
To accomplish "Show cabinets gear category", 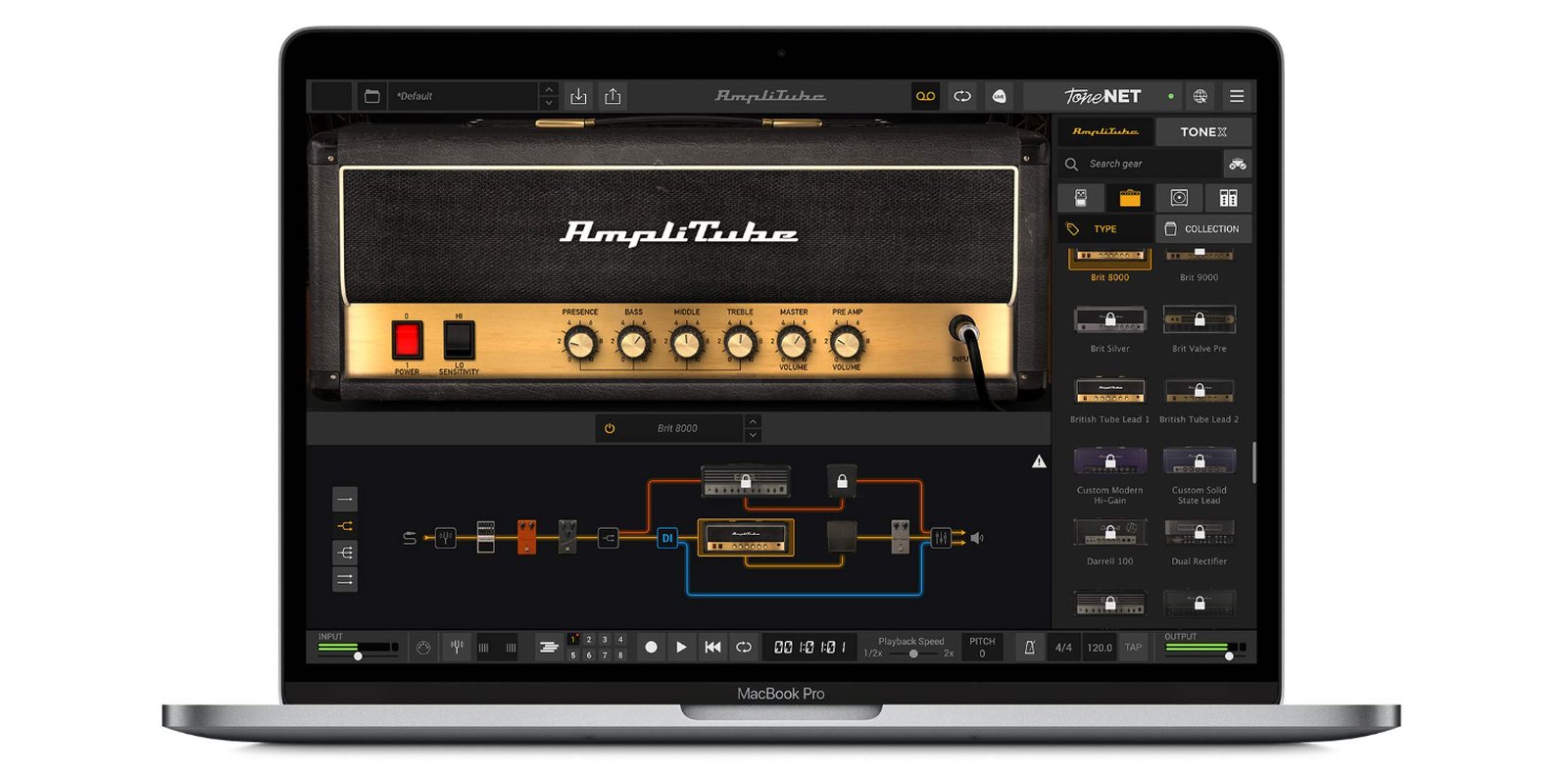I will pyautogui.click(x=1179, y=198).
